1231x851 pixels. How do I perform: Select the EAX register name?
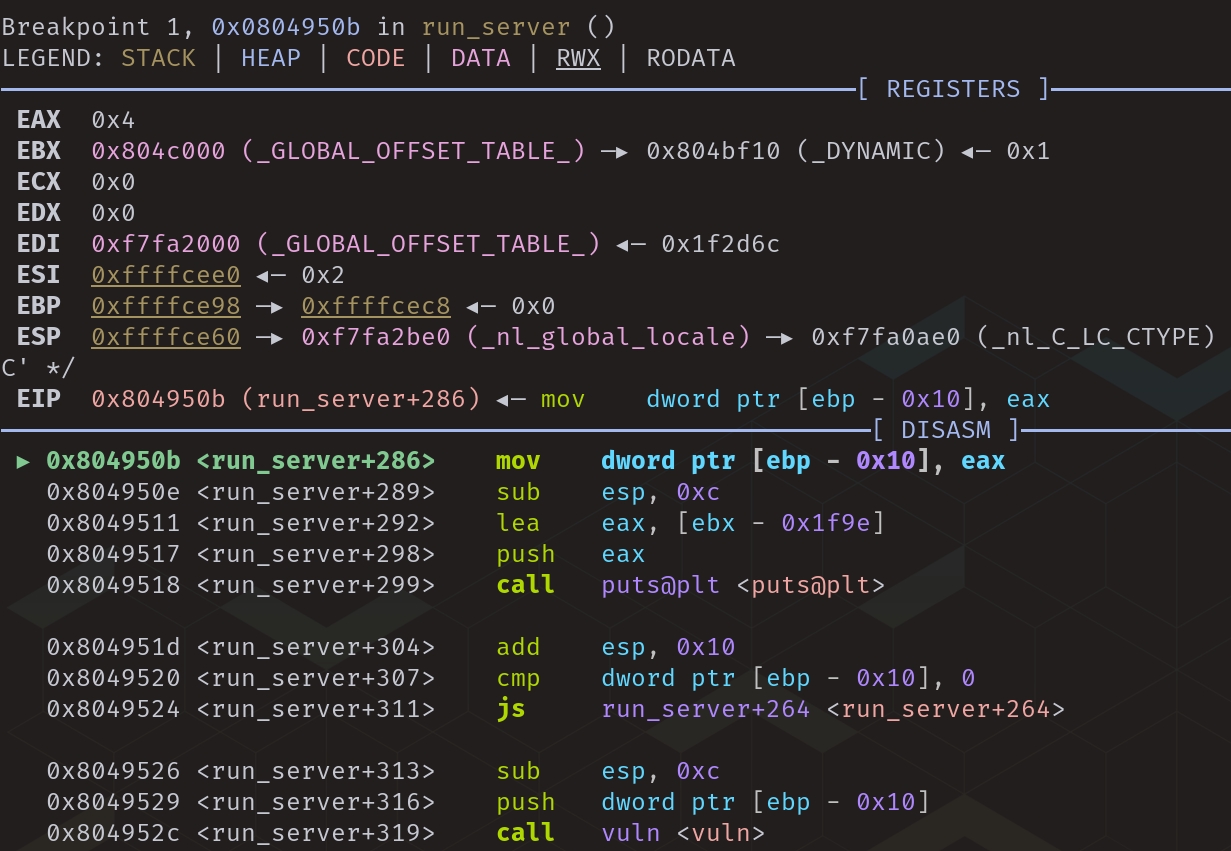(x=39, y=120)
